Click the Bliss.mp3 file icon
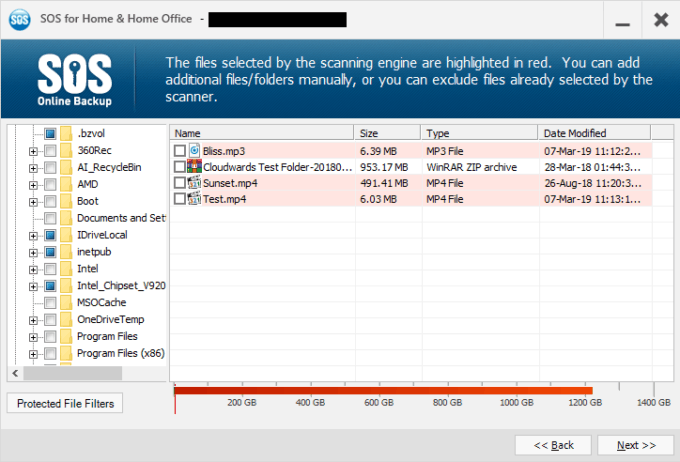The height and width of the screenshot is (462, 680). tap(194, 151)
